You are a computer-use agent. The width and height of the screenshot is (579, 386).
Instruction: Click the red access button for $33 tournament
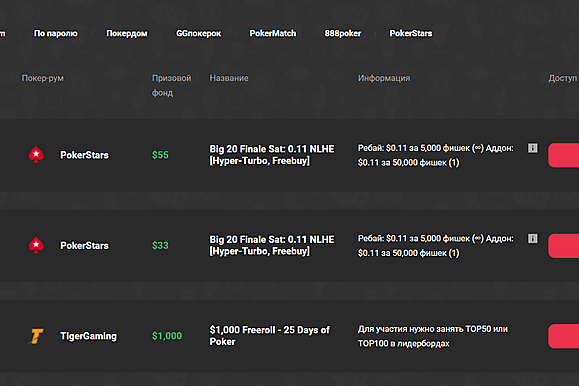(x=563, y=246)
